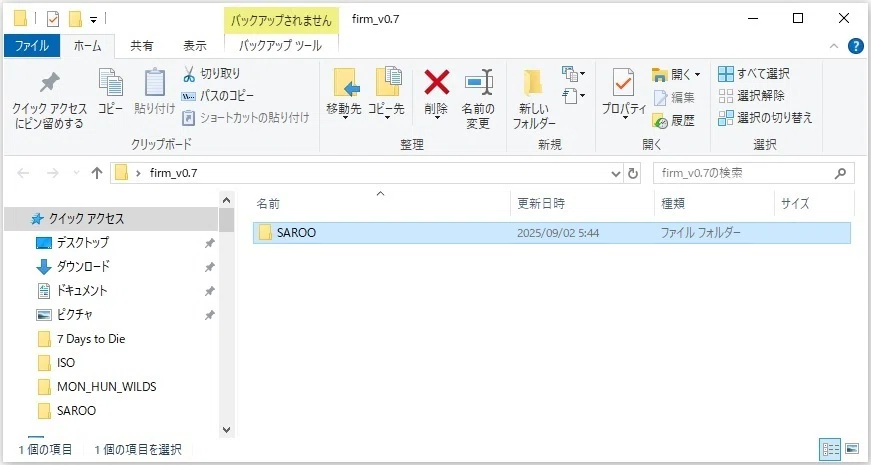Switch to large icons view in status bar
871x465 pixels.
(852, 449)
